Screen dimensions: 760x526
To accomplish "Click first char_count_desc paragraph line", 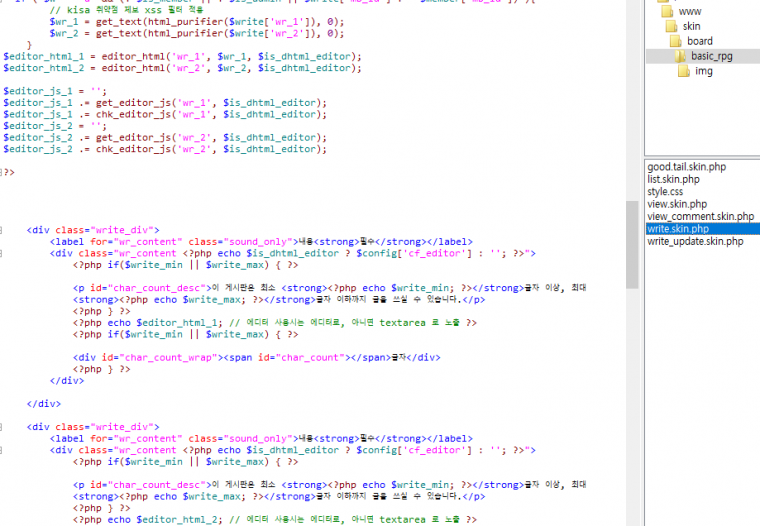I will coord(330,288).
